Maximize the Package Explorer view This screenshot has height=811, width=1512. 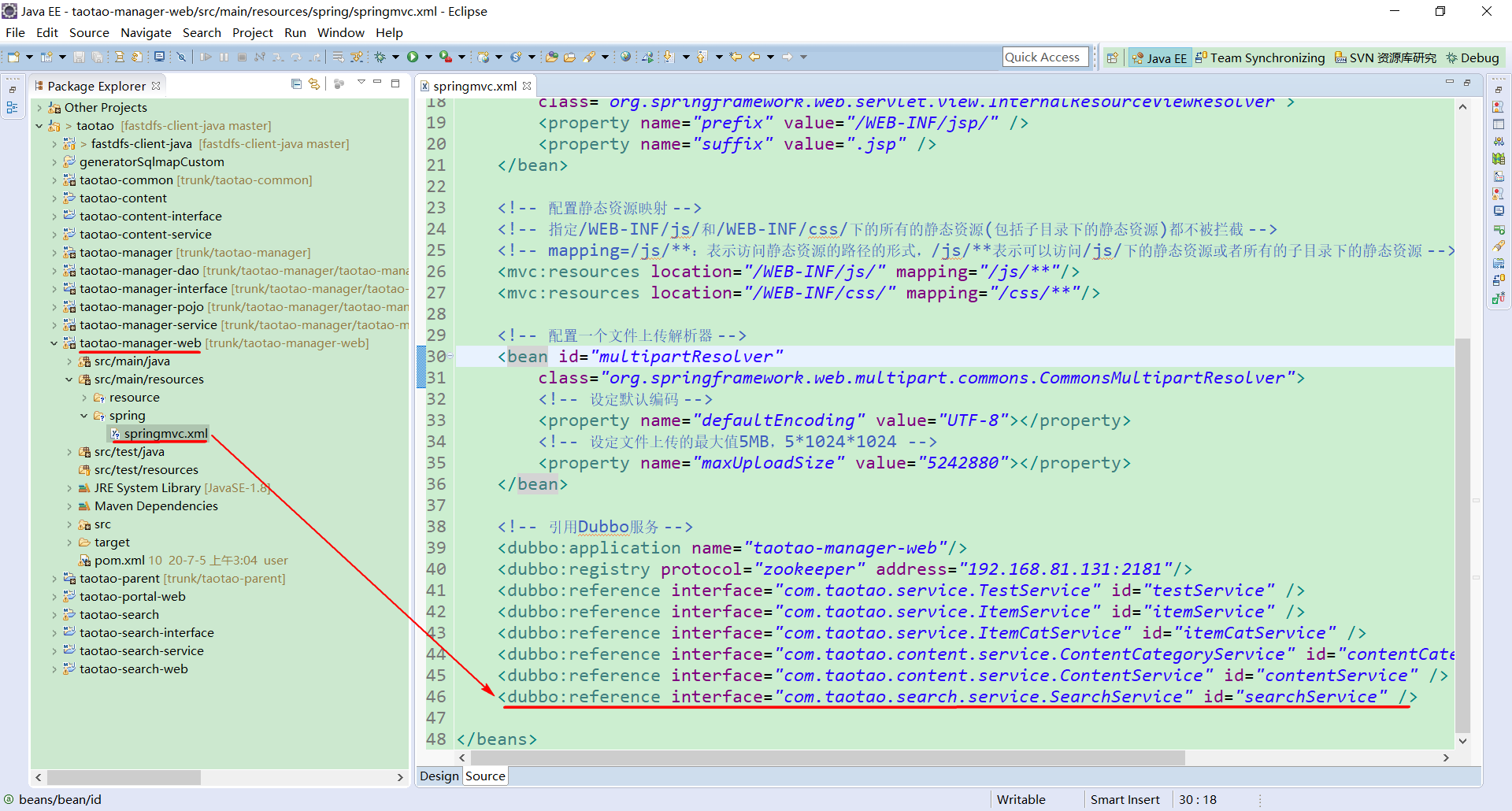click(396, 83)
